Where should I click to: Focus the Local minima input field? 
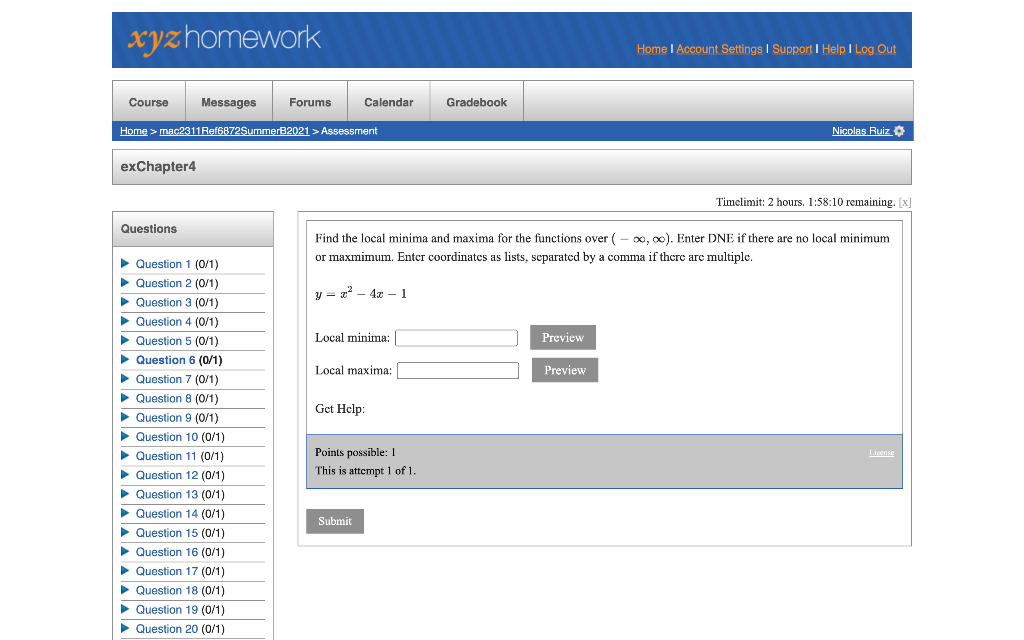click(456, 338)
